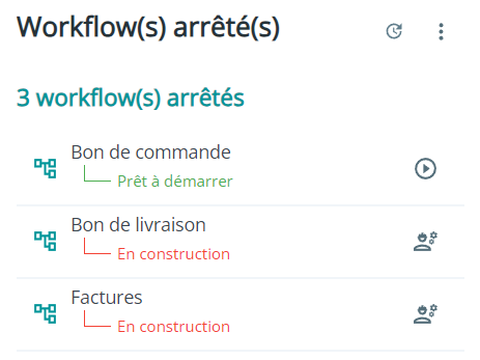Click the refresh history clock icon
480x360 pixels.
pyautogui.click(x=394, y=31)
